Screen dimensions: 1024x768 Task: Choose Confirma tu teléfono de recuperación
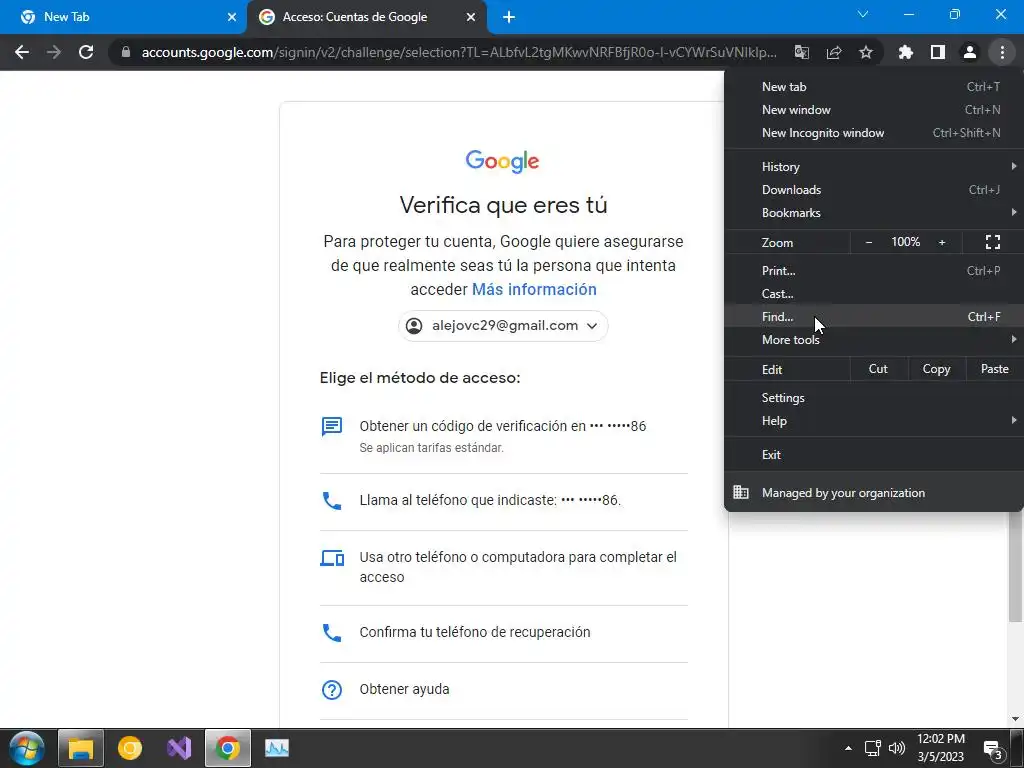tap(504, 632)
